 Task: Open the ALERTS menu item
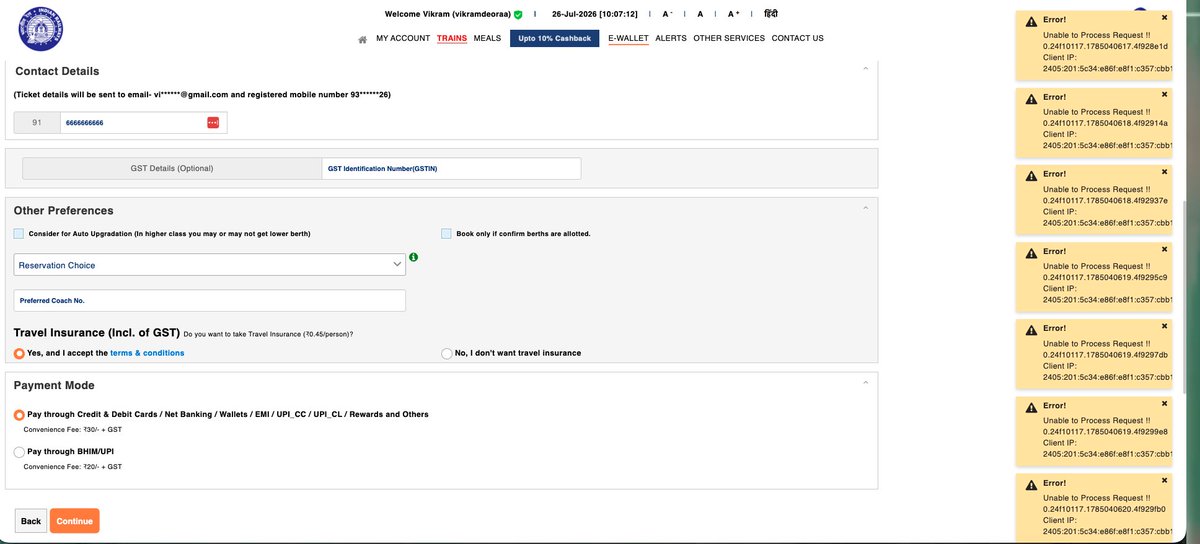click(670, 38)
